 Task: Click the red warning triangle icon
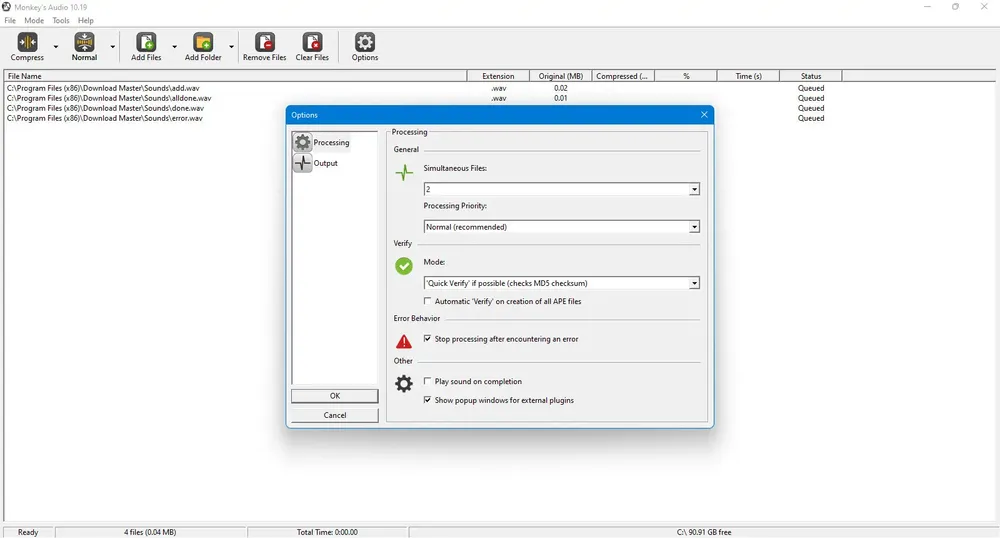pos(404,342)
